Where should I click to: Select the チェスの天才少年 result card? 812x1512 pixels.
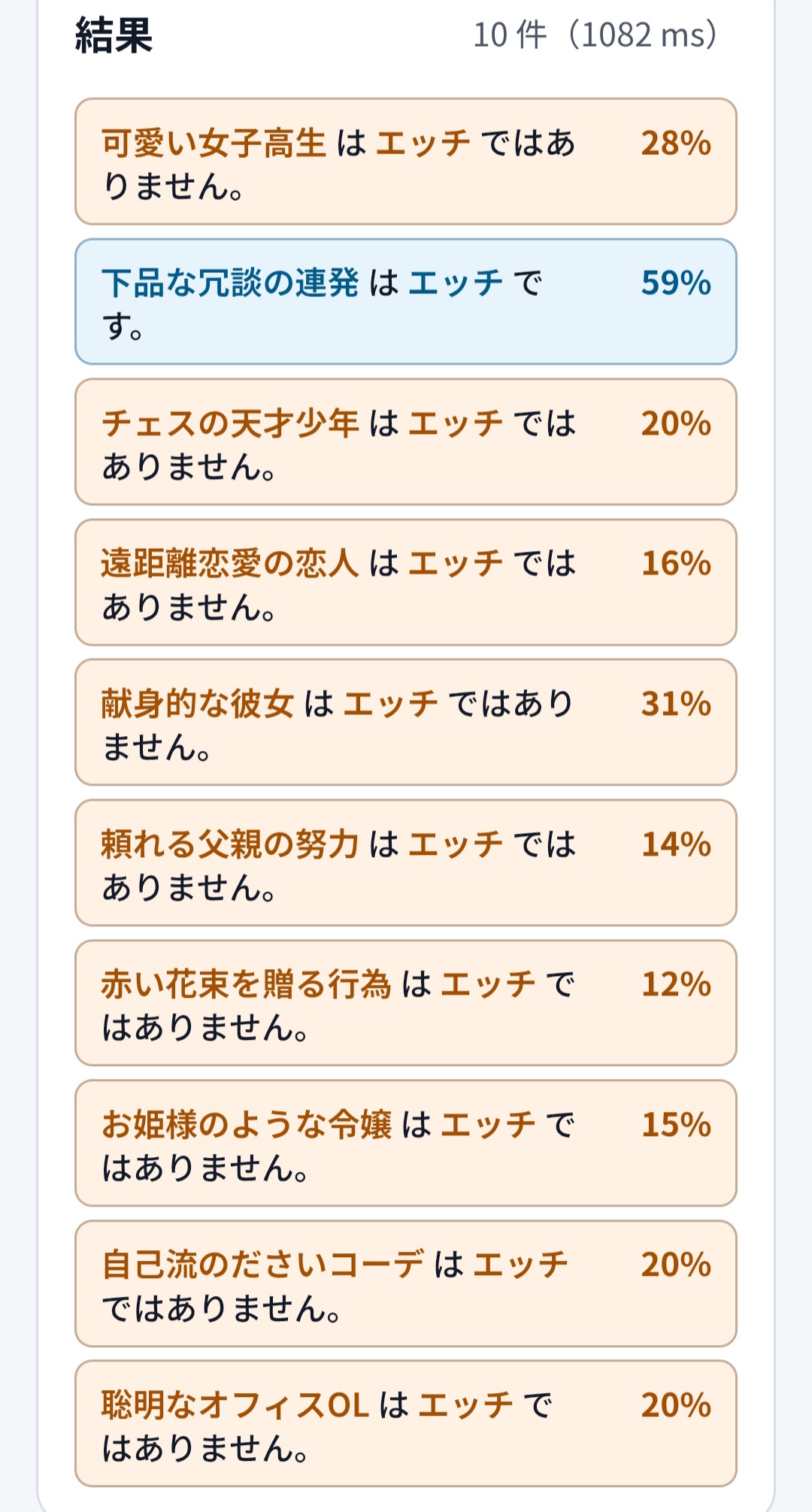point(406,442)
